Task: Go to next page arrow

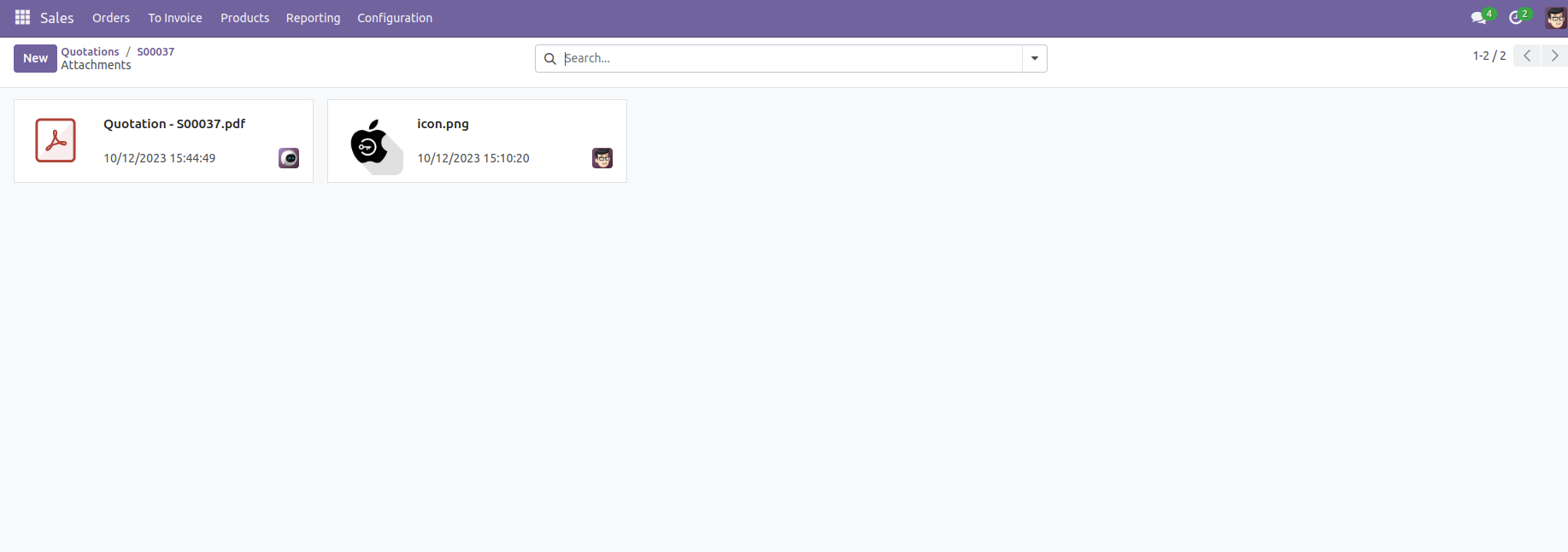Action: 1554,56
